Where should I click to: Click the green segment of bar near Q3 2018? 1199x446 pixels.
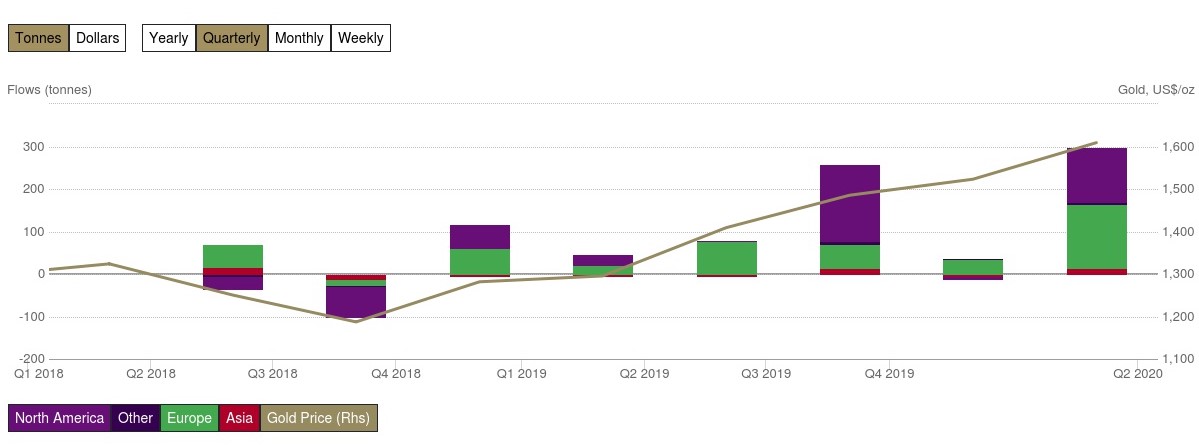click(233, 256)
